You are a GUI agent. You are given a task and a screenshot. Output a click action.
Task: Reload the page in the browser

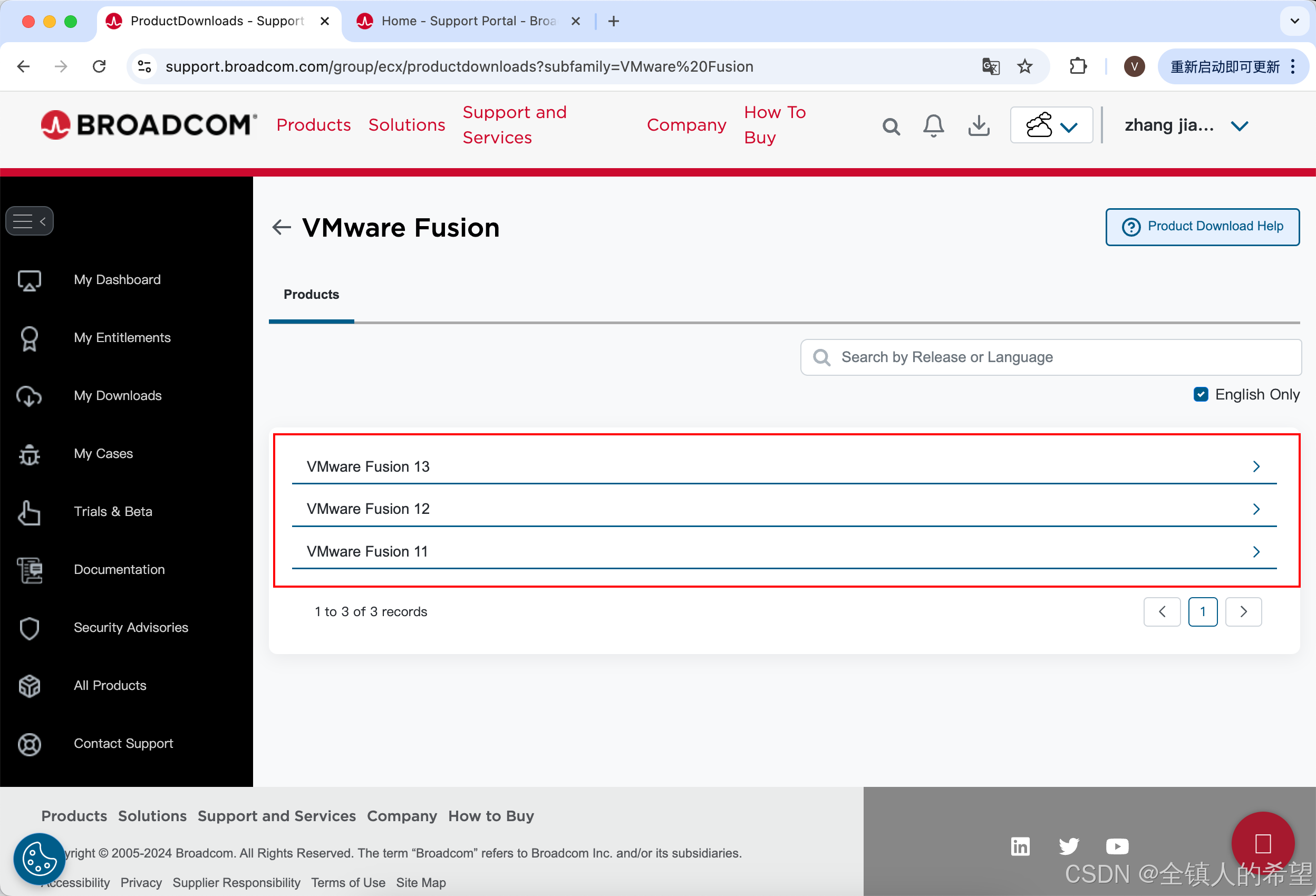99,66
